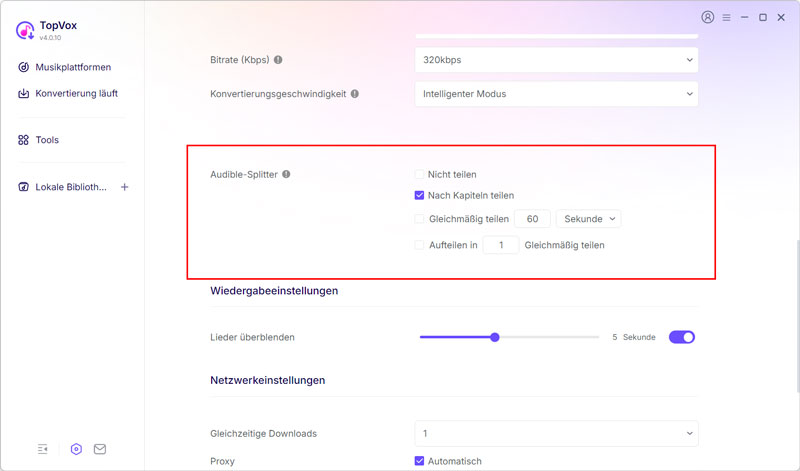
Task: Open the user account icon
Action: click(x=708, y=17)
